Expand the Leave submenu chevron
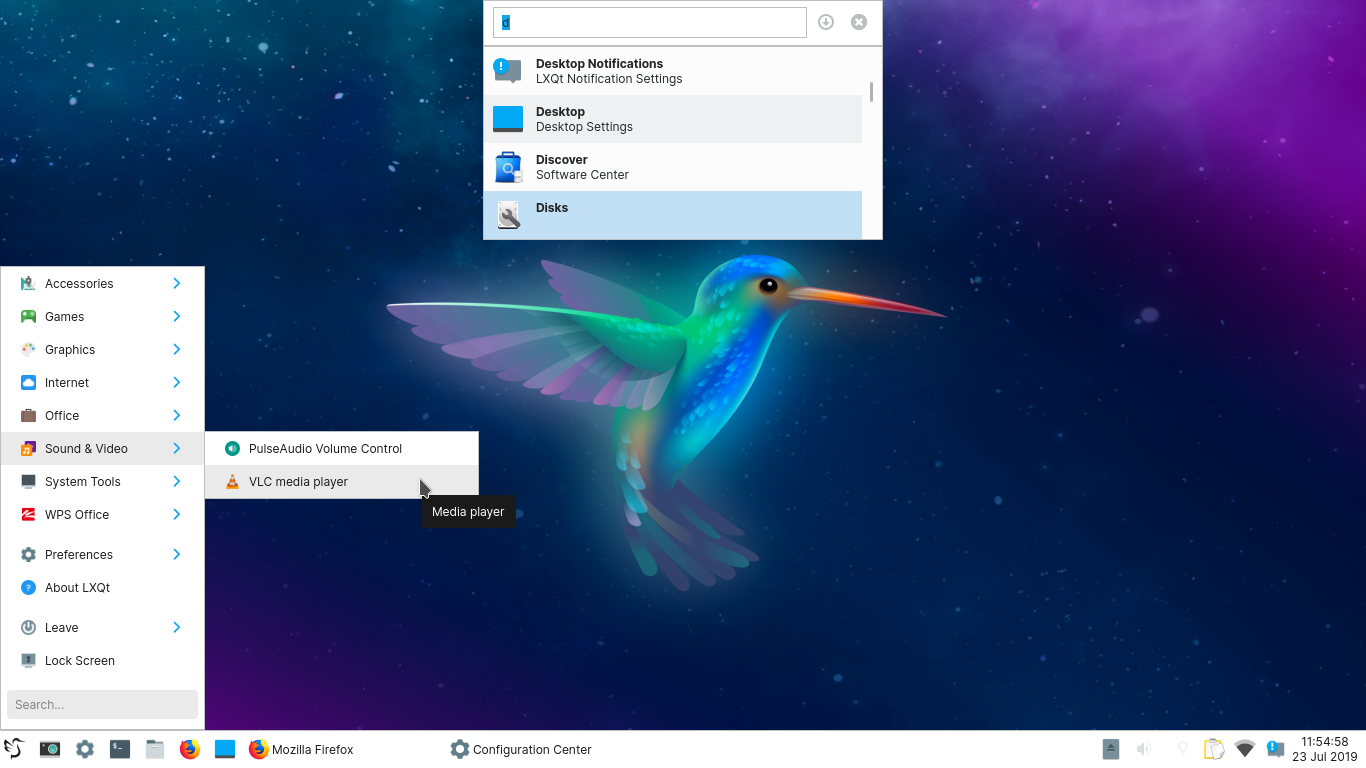This screenshot has width=1366, height=768. [176, 627]
